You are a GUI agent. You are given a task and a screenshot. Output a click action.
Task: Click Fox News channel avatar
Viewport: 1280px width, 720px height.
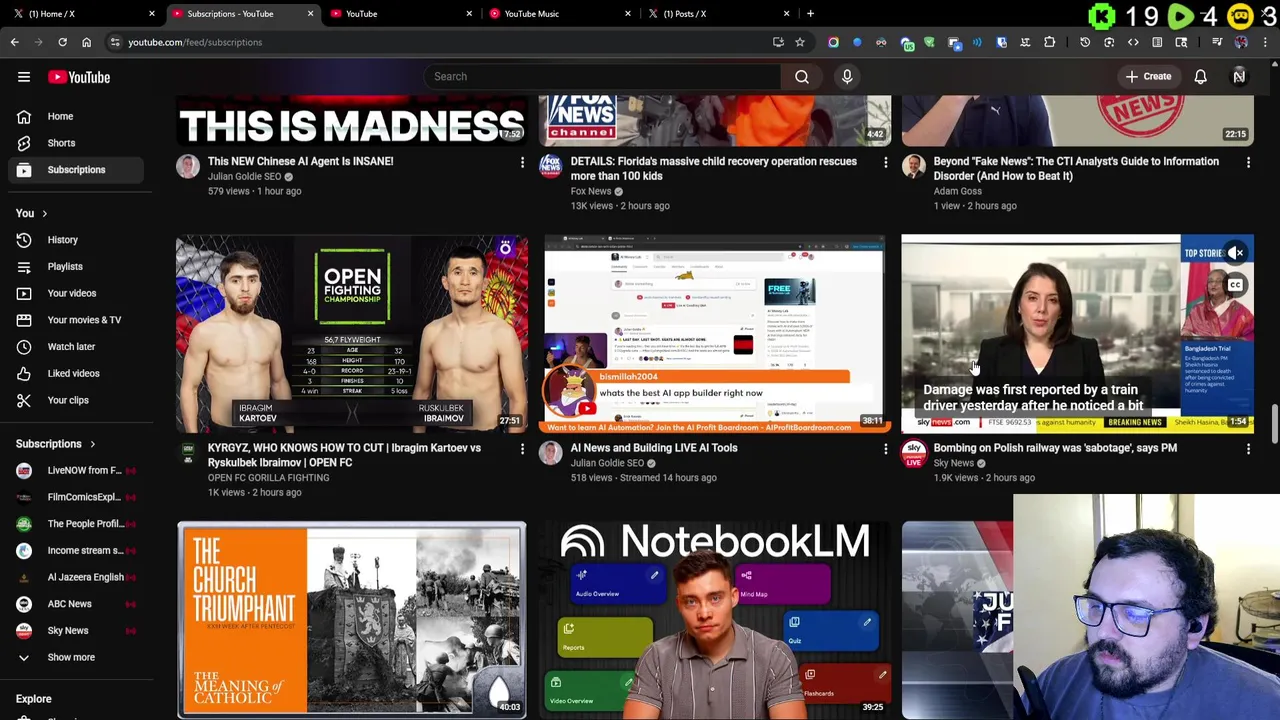tap(551, 166)
